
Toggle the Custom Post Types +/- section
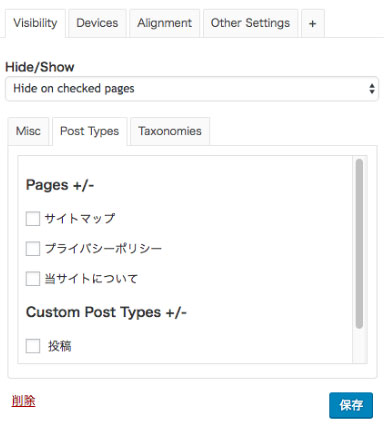(106, 312)
